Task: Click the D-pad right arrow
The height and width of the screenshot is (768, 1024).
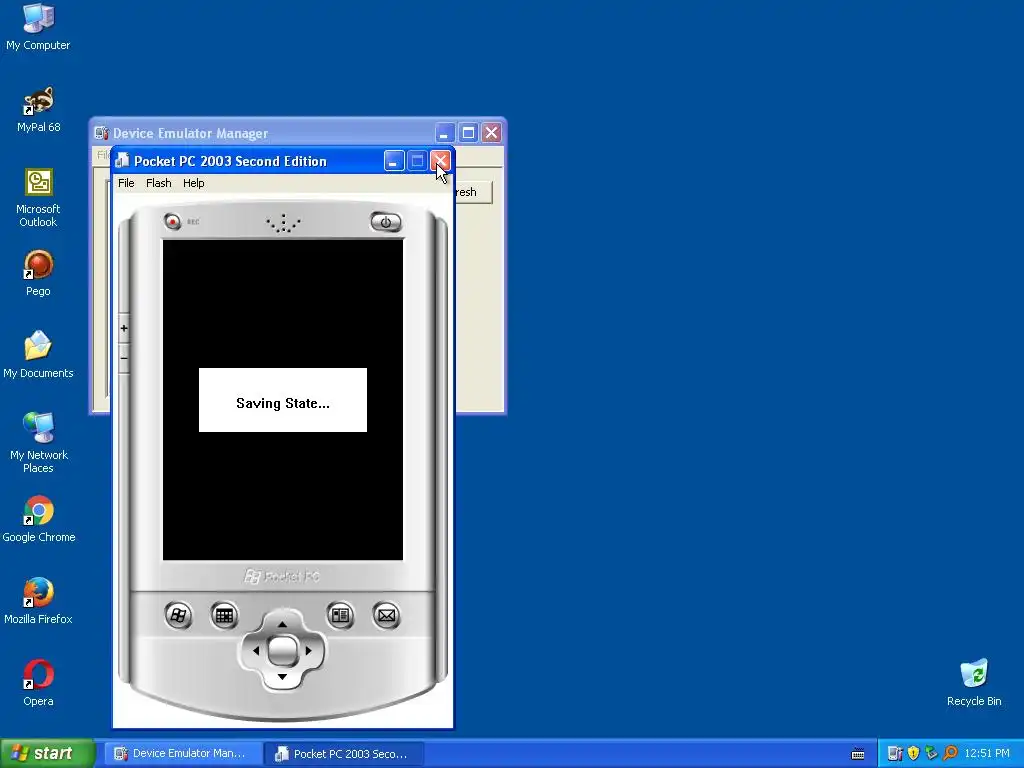Action: [308, 650]
